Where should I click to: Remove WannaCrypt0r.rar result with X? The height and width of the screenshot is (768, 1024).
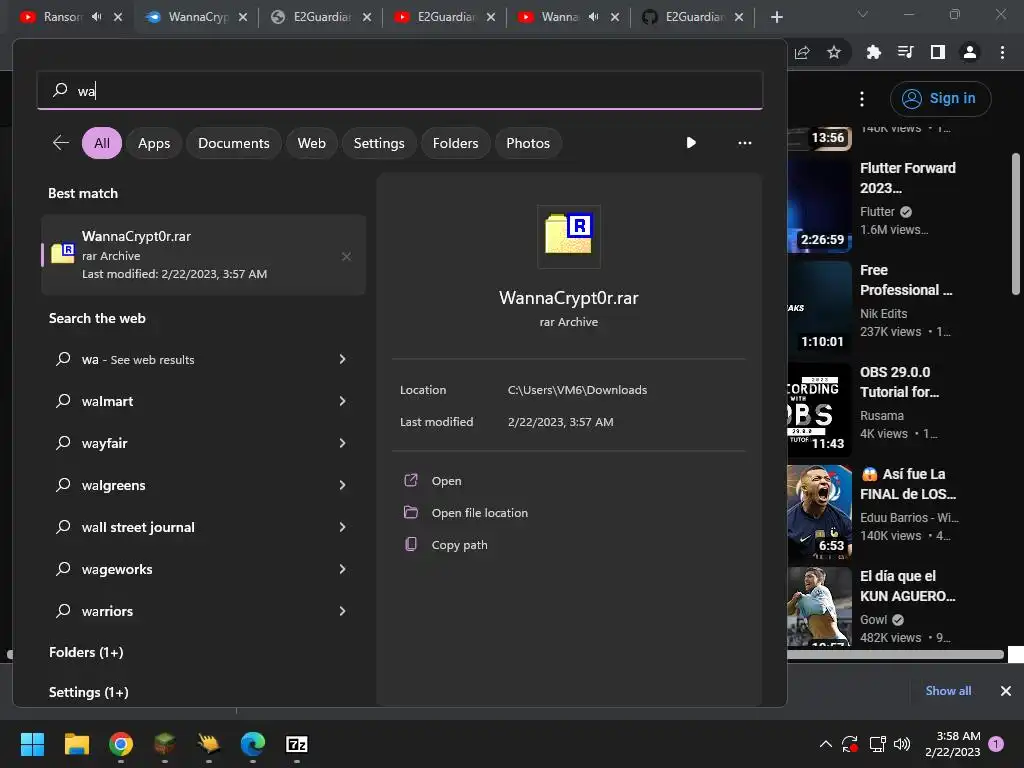coord(347,257)
